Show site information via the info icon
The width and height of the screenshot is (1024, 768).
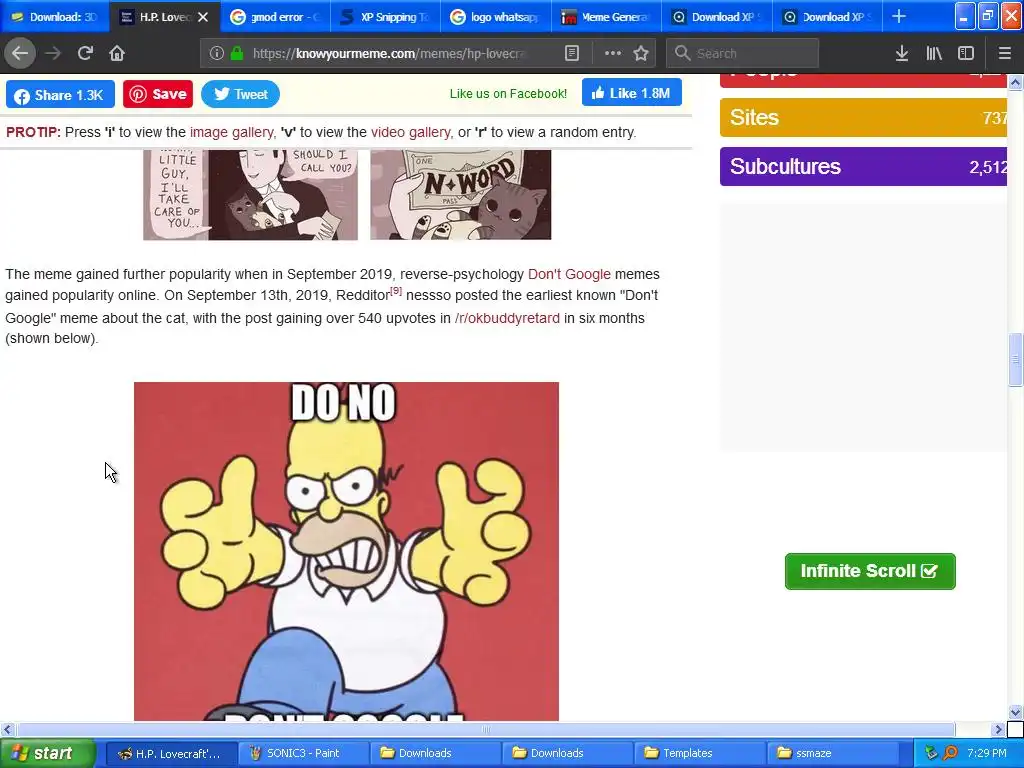click(217, 54)
